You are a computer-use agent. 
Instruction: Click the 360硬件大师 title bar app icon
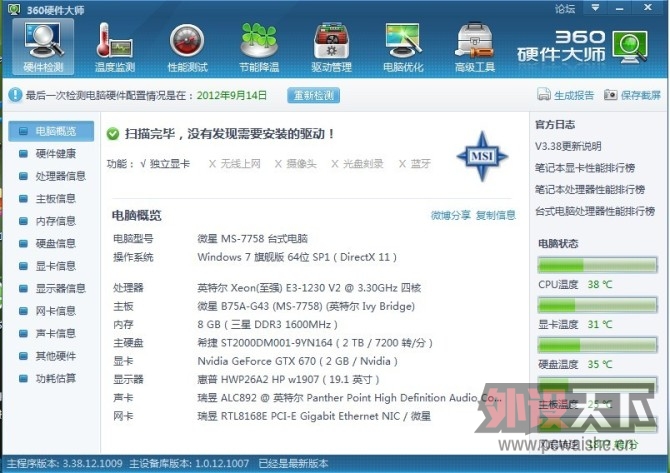14,9
